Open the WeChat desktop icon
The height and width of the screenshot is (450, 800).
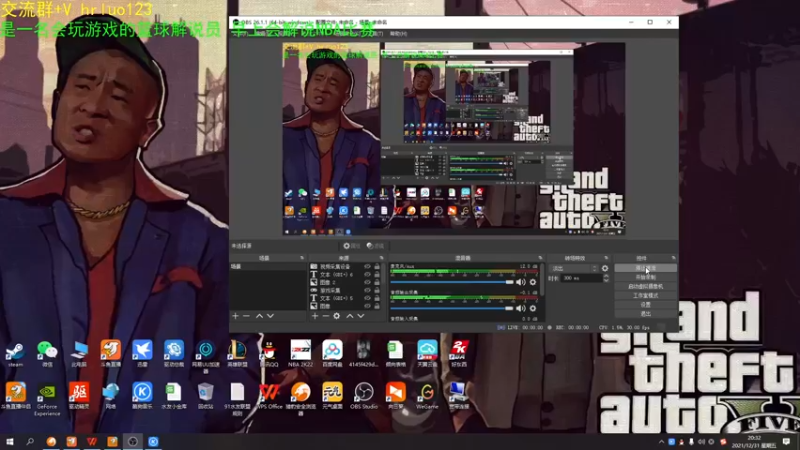tap(47, 354)
